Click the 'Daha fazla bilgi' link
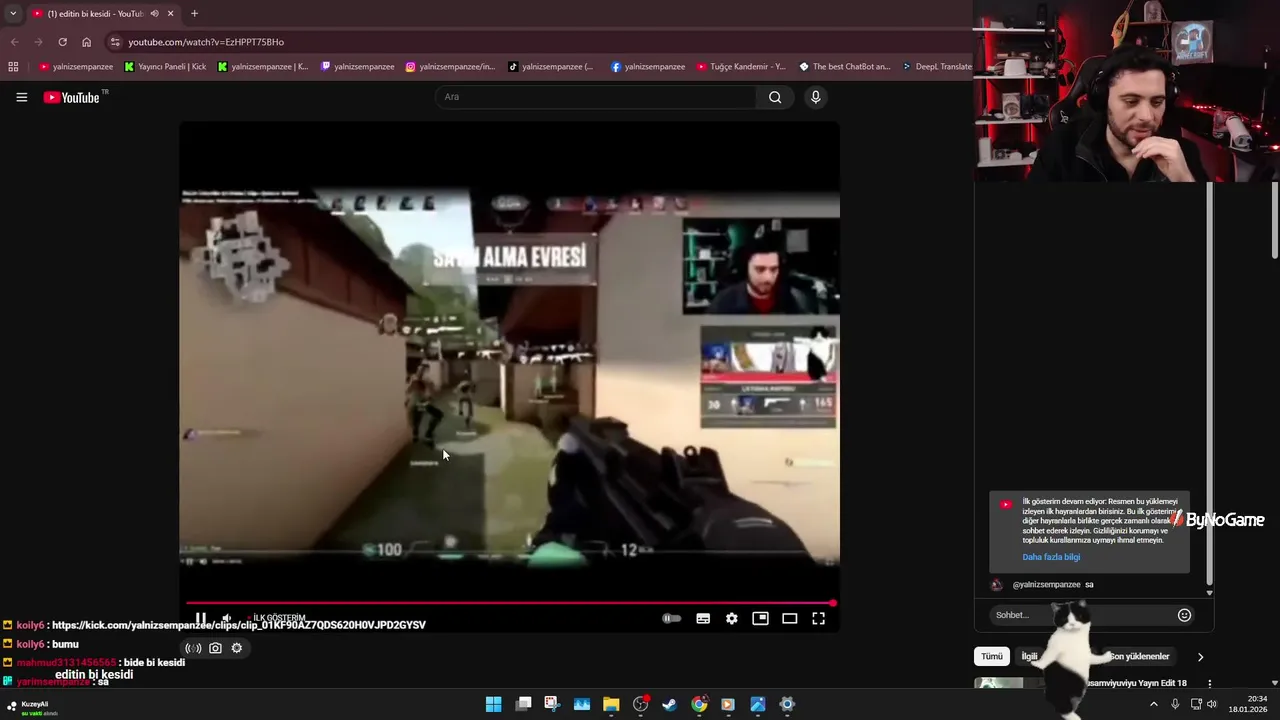 pos(1051,557)
